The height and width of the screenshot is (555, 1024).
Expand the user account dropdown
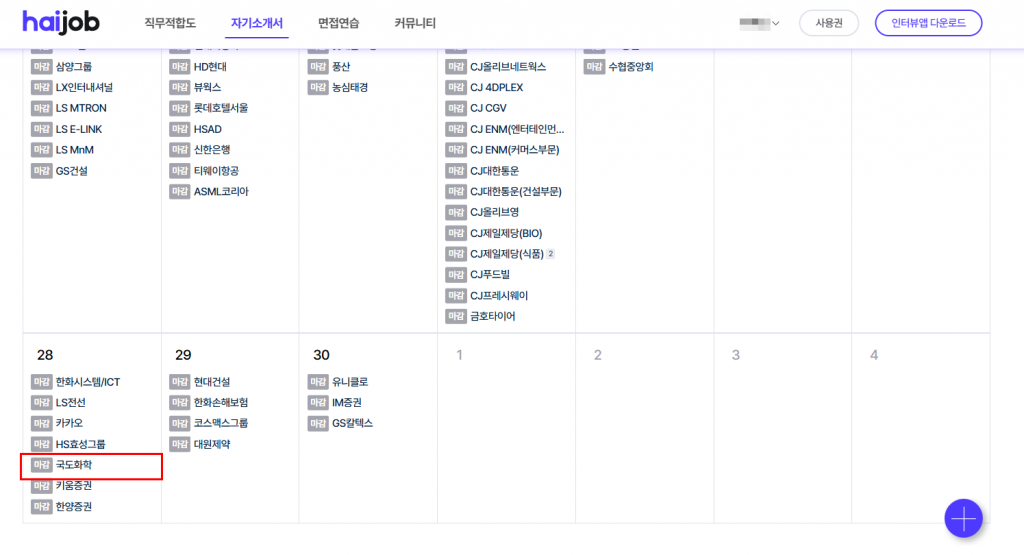(759, 23)
